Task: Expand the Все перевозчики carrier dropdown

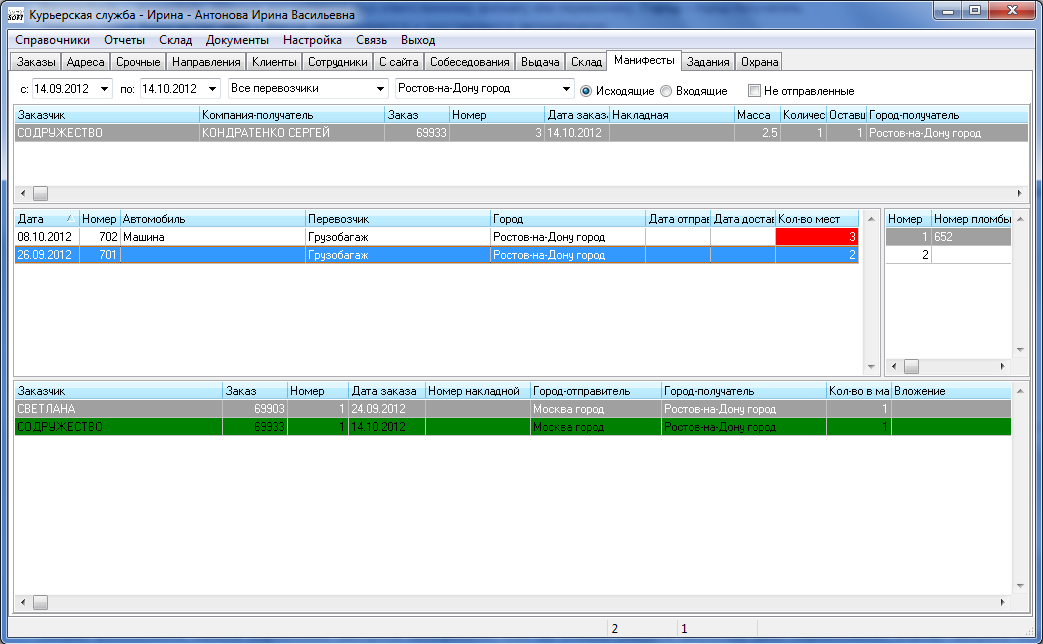Action: 380,88
